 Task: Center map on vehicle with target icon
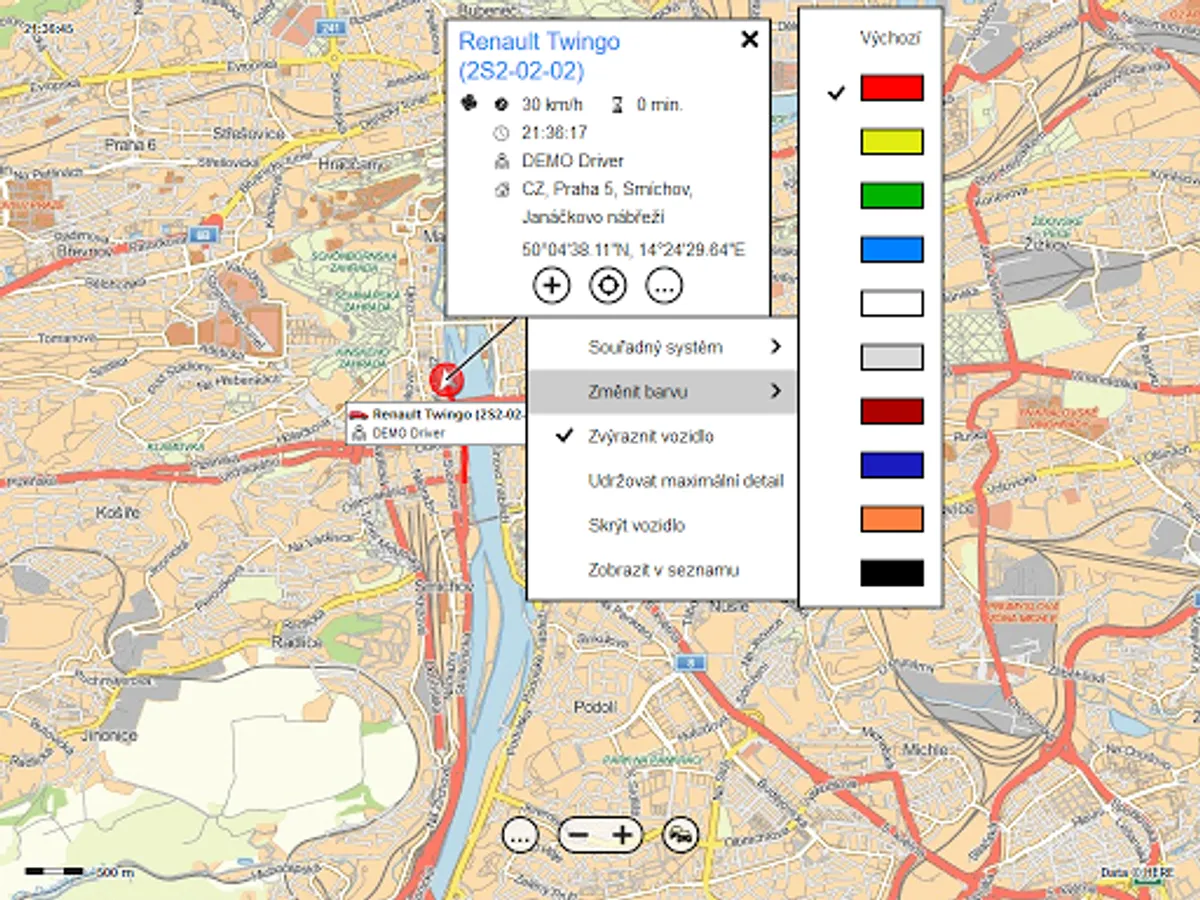coord(608,286)
